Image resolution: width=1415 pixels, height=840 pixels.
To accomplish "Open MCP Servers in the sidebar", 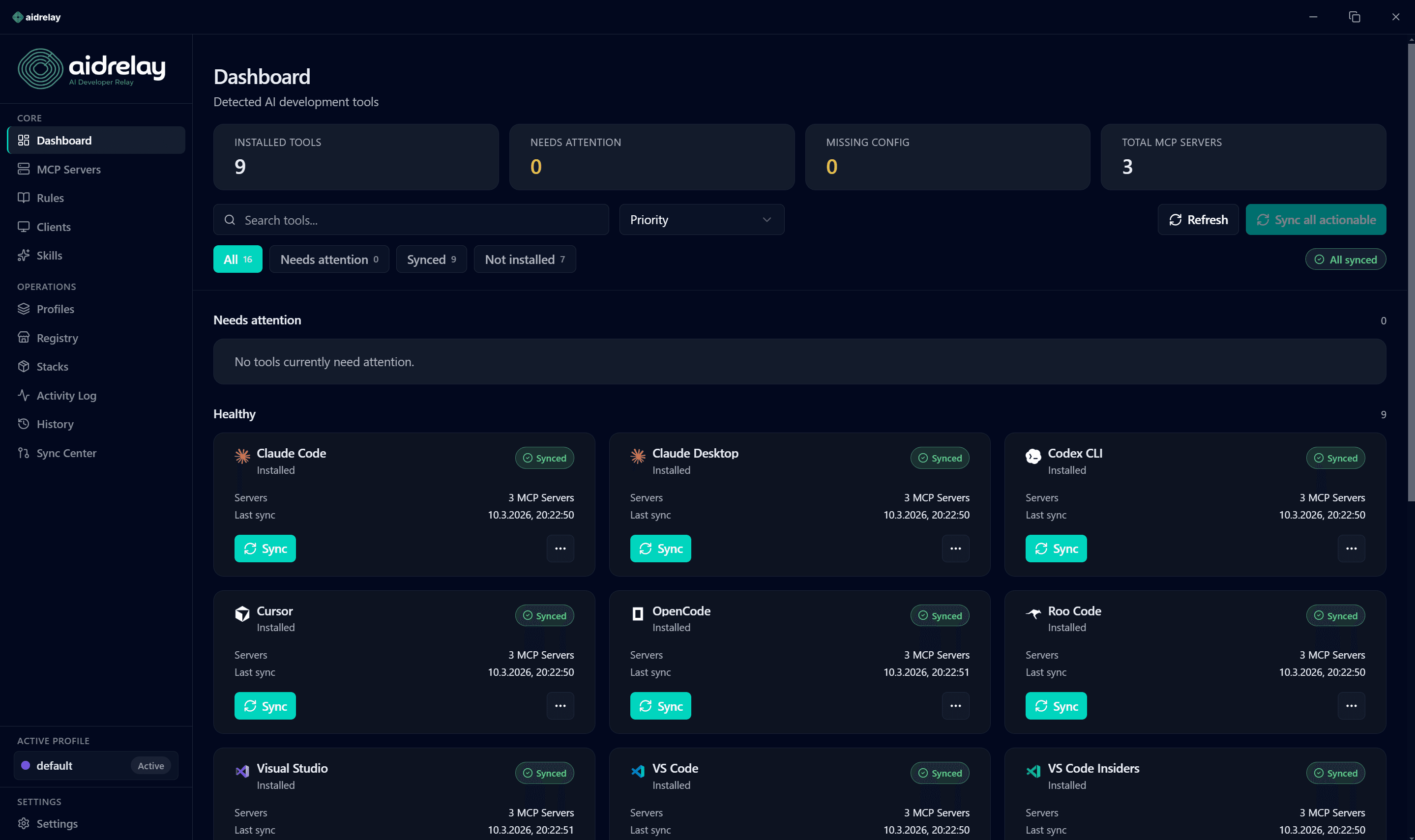I will click(96, 169).
